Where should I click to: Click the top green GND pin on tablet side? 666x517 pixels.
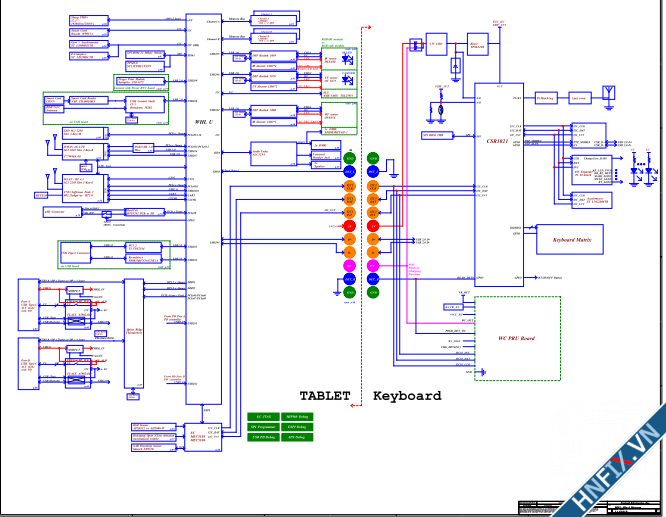pos(349,158)
